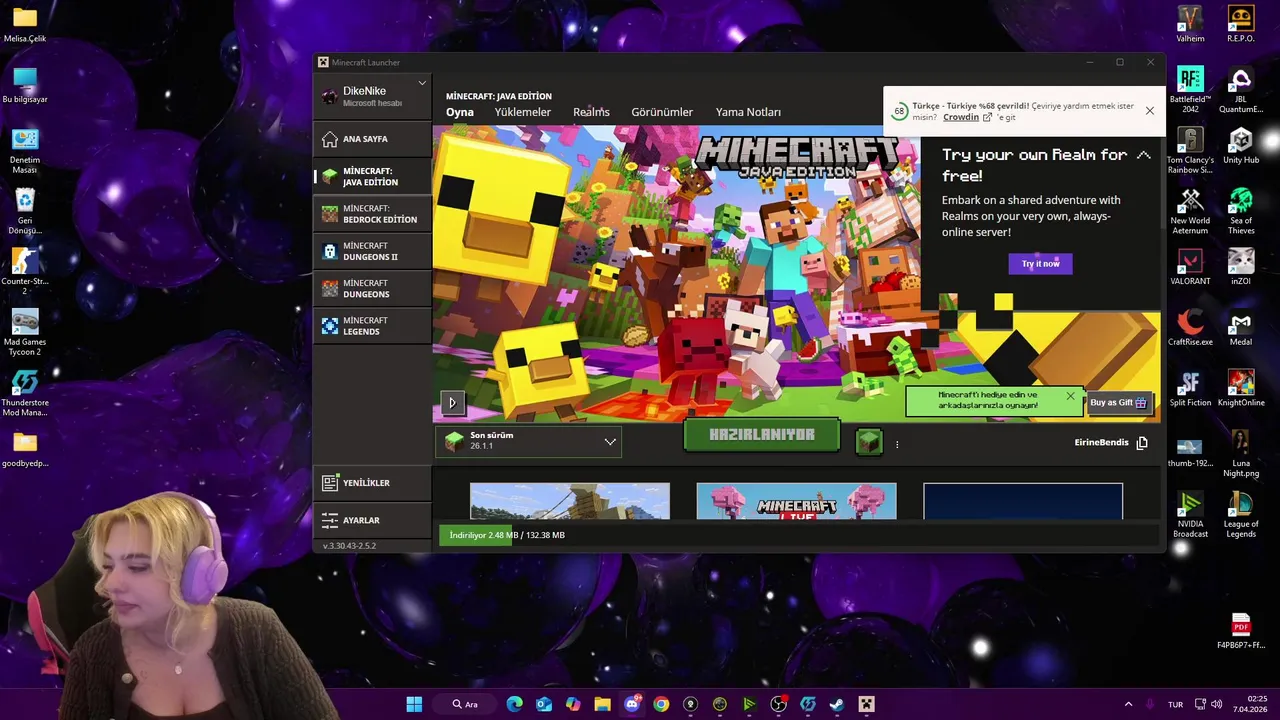This screenshot has height=720, width=1280.
Task: Open Medal desktop shortcut
Action: coord(1241,327)
